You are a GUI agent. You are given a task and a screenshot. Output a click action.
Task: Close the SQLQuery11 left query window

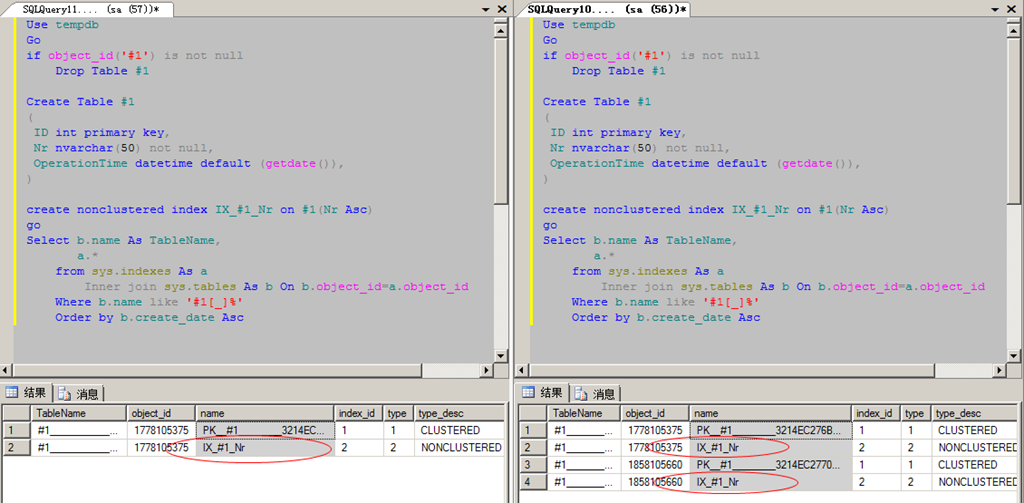point(502,8)
